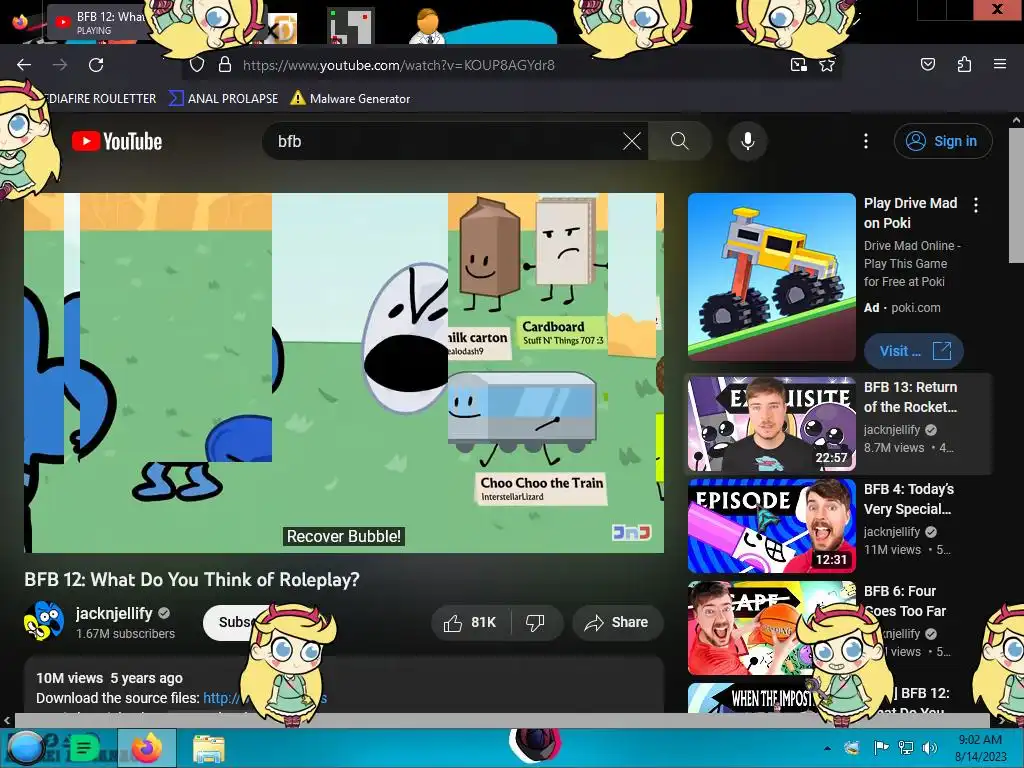The height and width of the screenshot is (768, 1024).
Task: Go back to previous page
Action: 24,65
